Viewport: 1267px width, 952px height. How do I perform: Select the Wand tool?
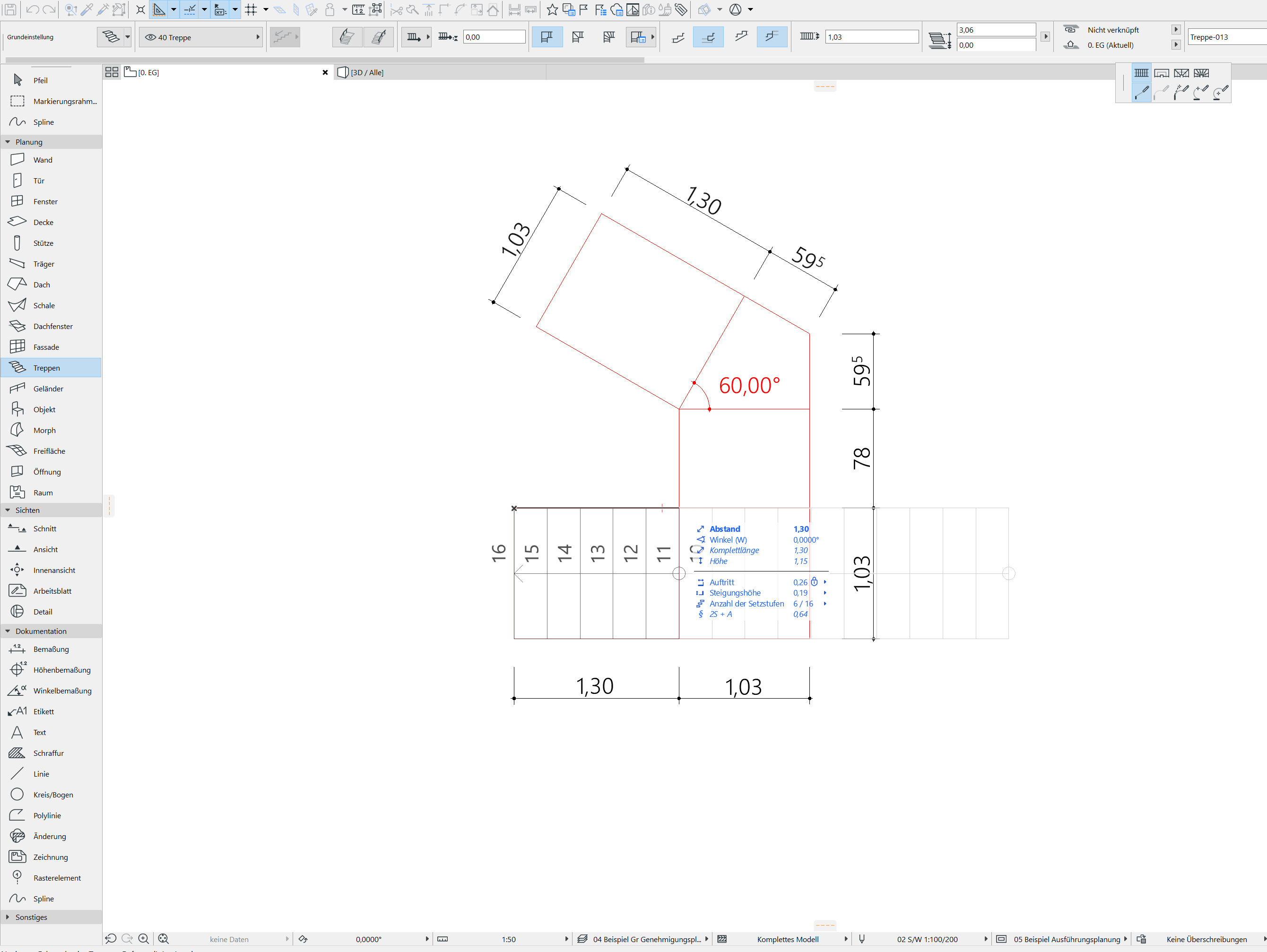click(43, 160)
